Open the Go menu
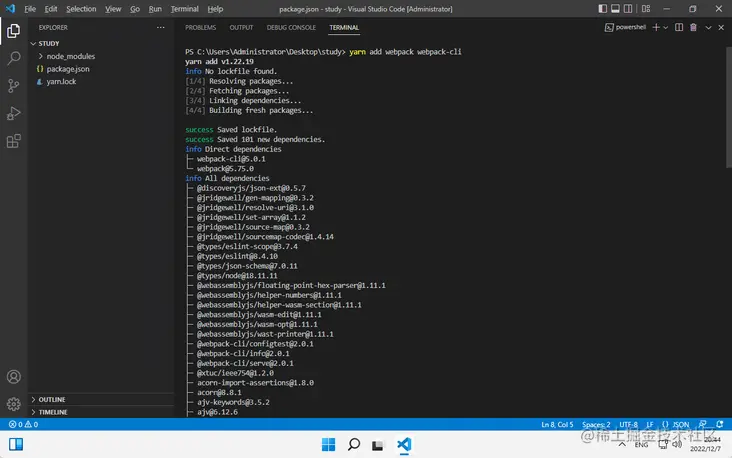Image resolution: width=732 pixels, height=458 pixels. coord(135,9)
